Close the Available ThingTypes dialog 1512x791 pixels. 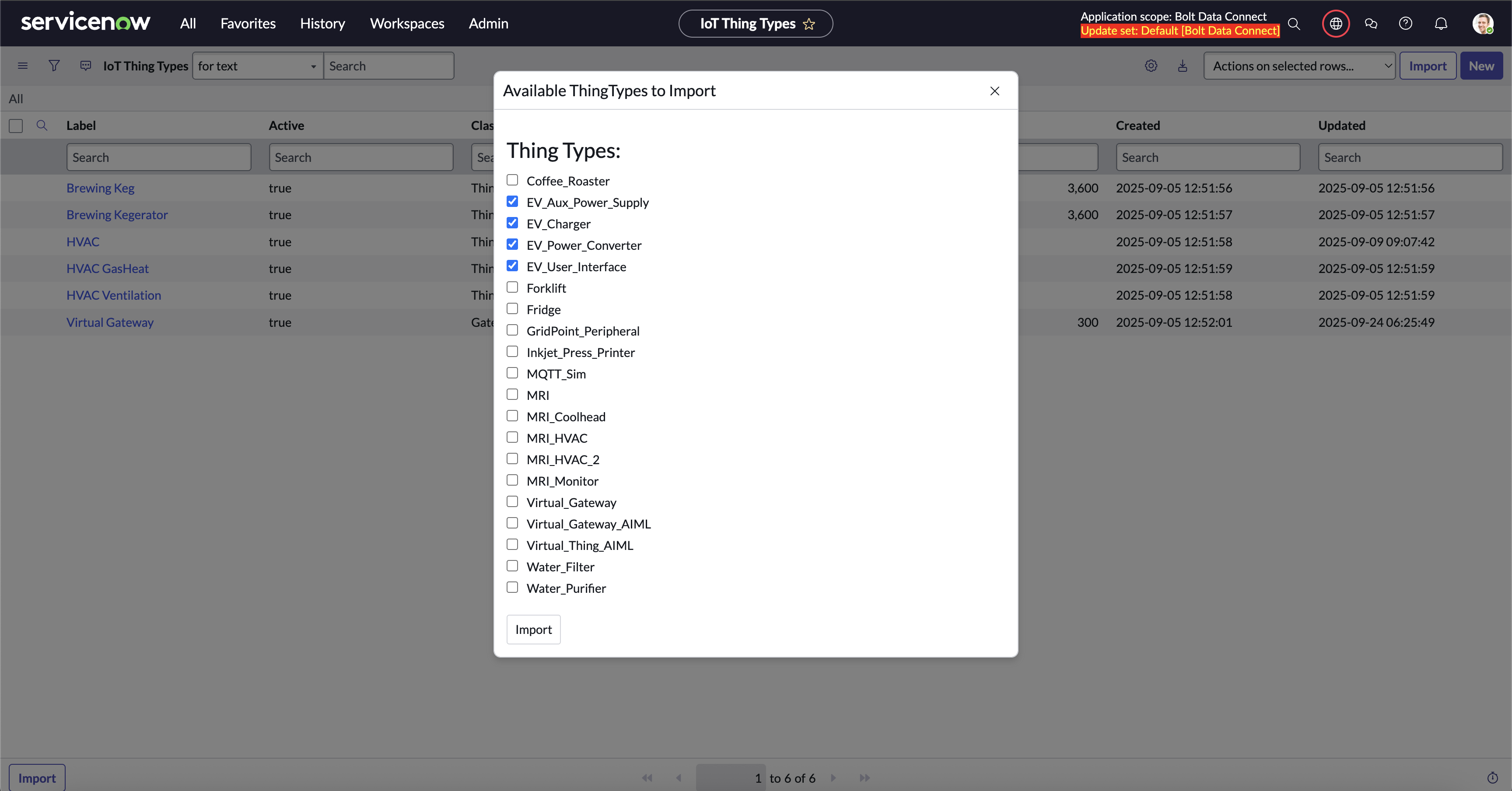pyautogui.click(x=995, y=91)
